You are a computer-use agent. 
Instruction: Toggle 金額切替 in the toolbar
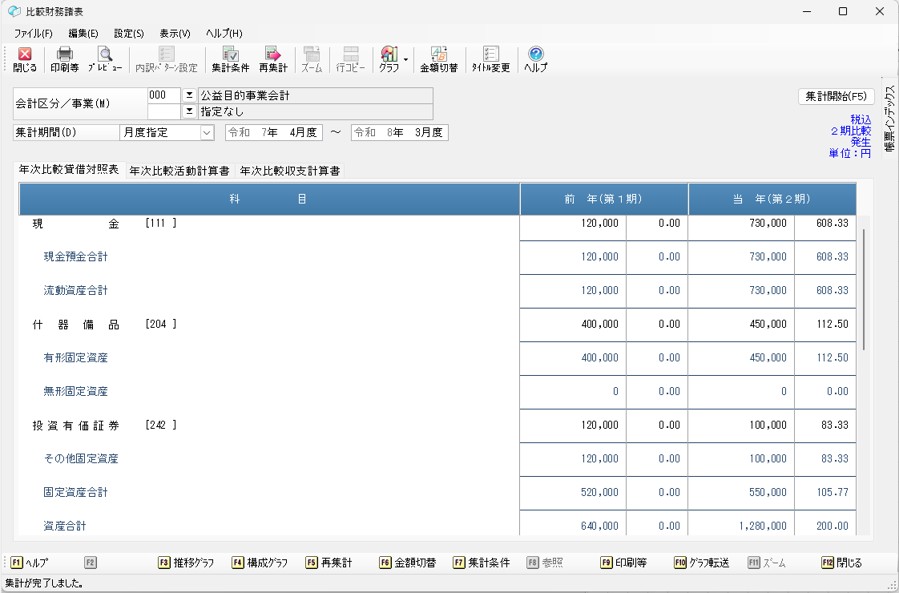[438, 59]
